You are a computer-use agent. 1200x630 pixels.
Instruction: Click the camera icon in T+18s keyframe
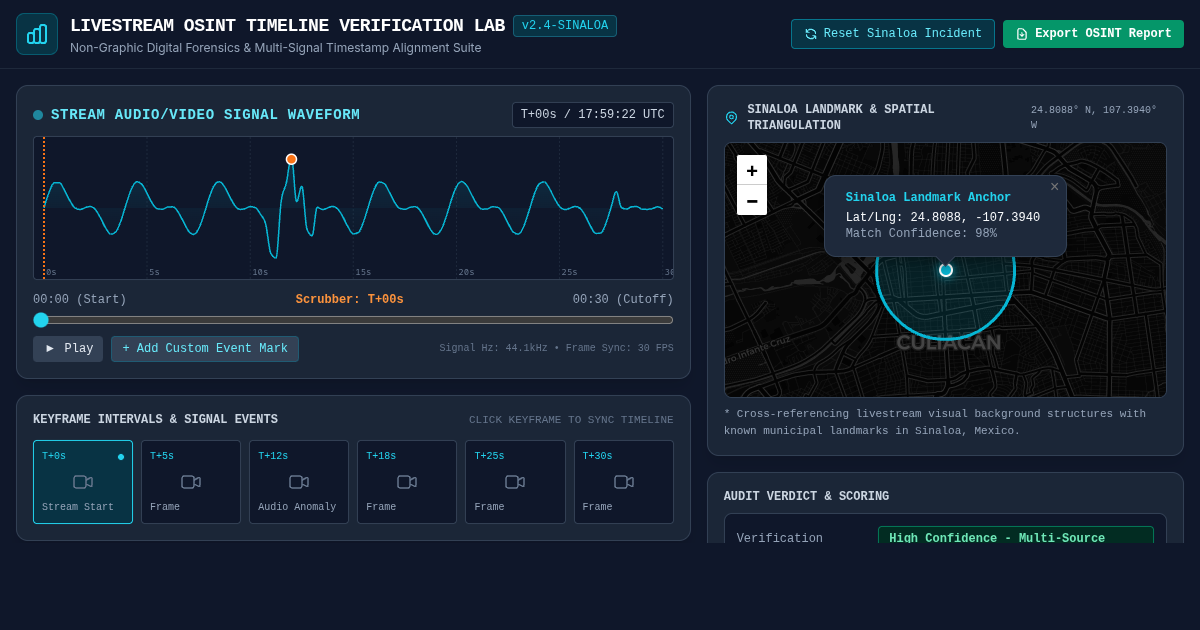tap(407, 482)
